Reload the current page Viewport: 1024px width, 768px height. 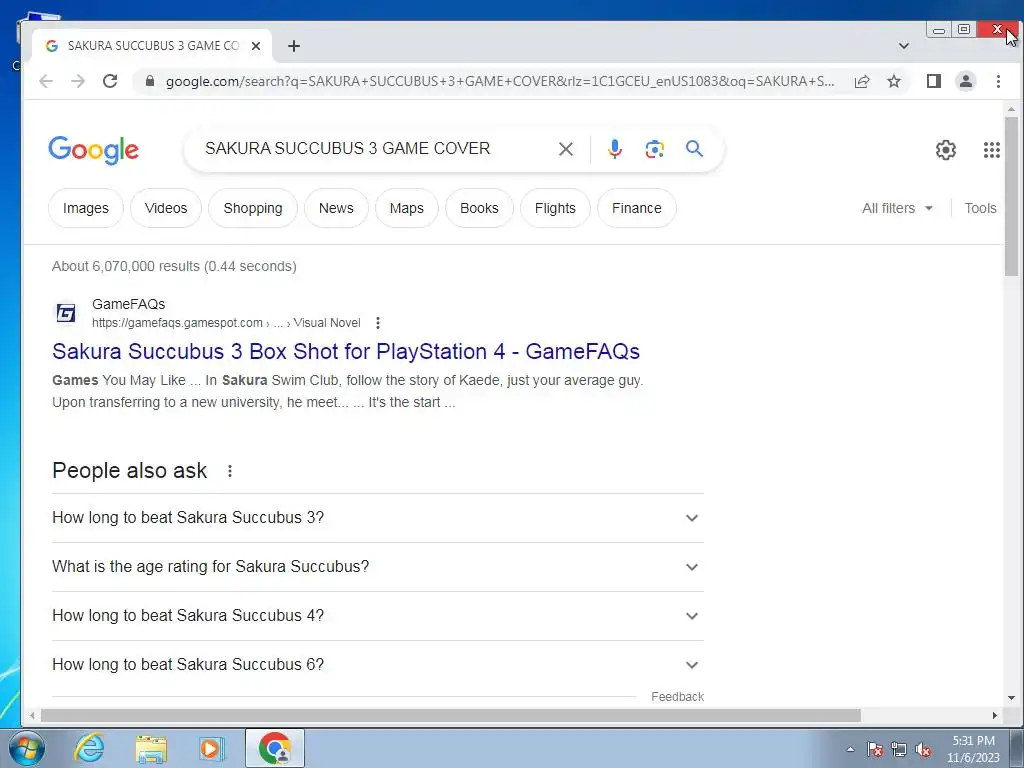tap(110, 81)
